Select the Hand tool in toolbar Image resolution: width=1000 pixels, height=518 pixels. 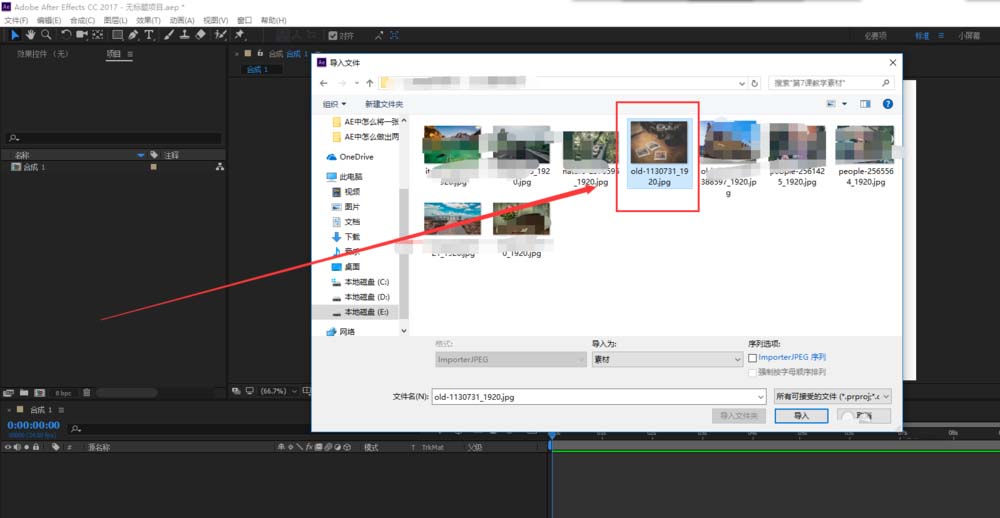31,34
